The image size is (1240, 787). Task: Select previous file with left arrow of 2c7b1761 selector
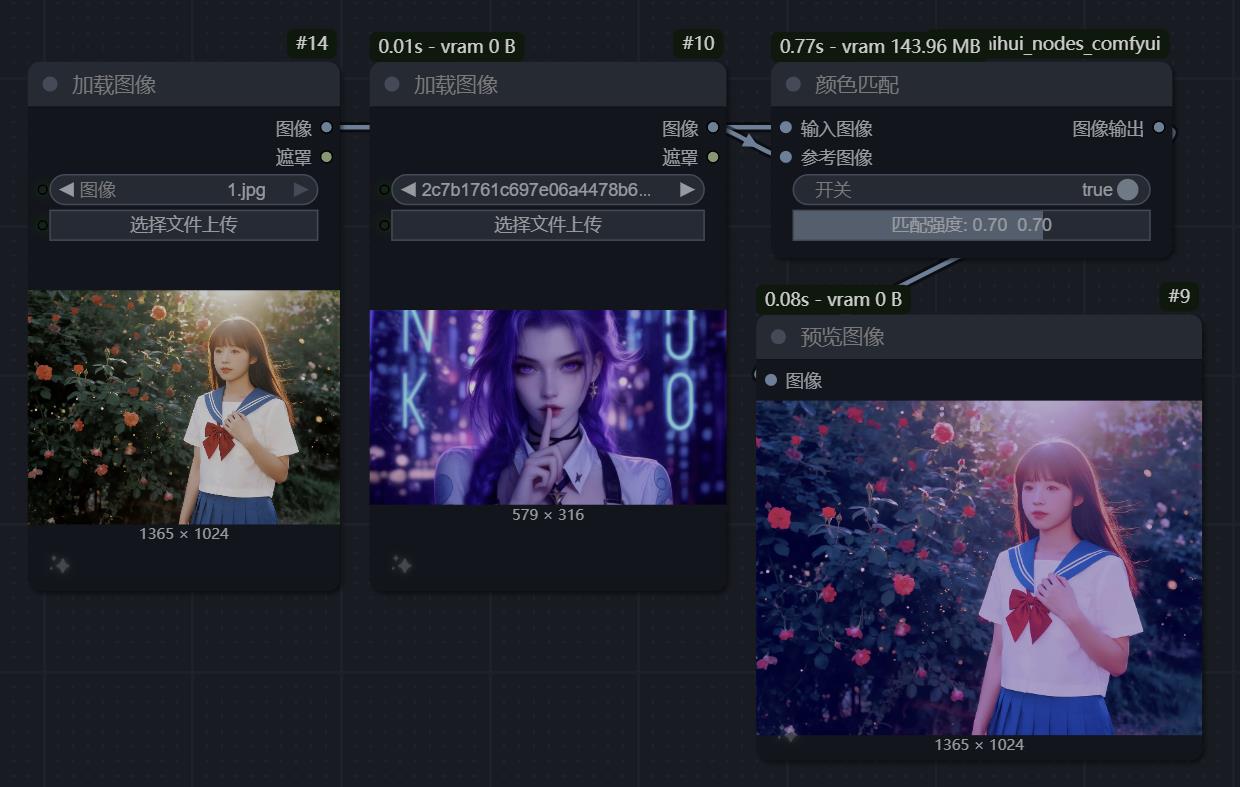coord(408,190)
